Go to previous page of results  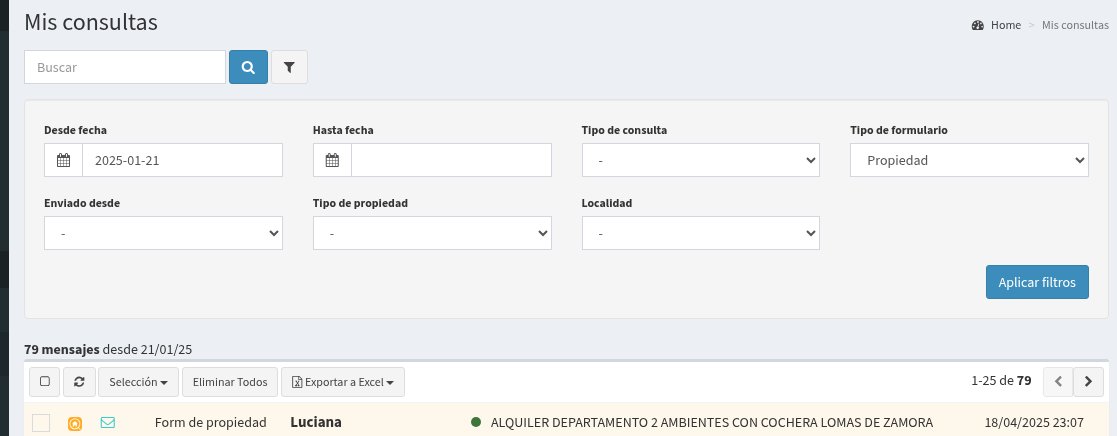(x=1058, y=382)
